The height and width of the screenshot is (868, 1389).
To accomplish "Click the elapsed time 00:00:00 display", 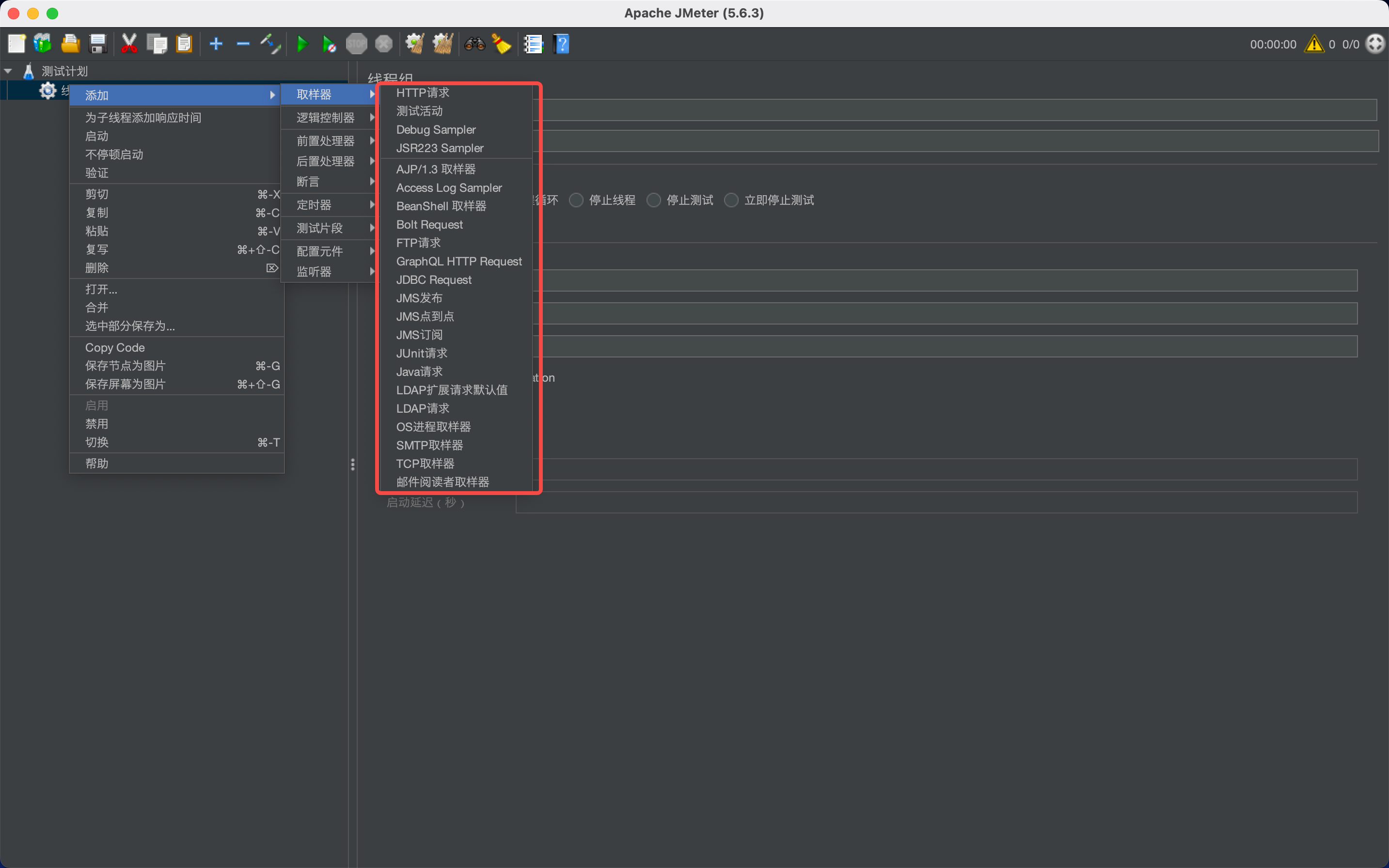I will tap(1273, 44).
